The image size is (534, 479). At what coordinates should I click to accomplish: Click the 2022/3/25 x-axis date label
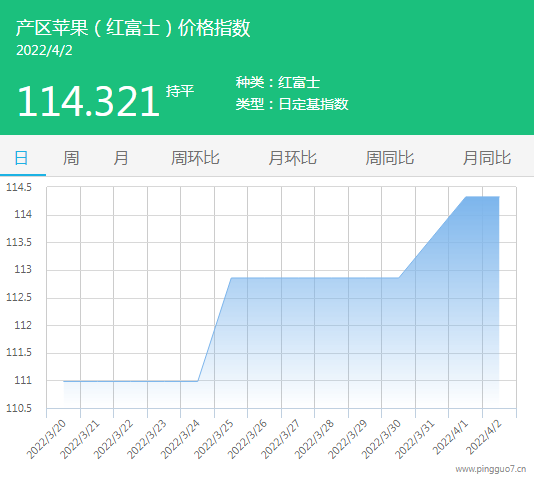214,439
